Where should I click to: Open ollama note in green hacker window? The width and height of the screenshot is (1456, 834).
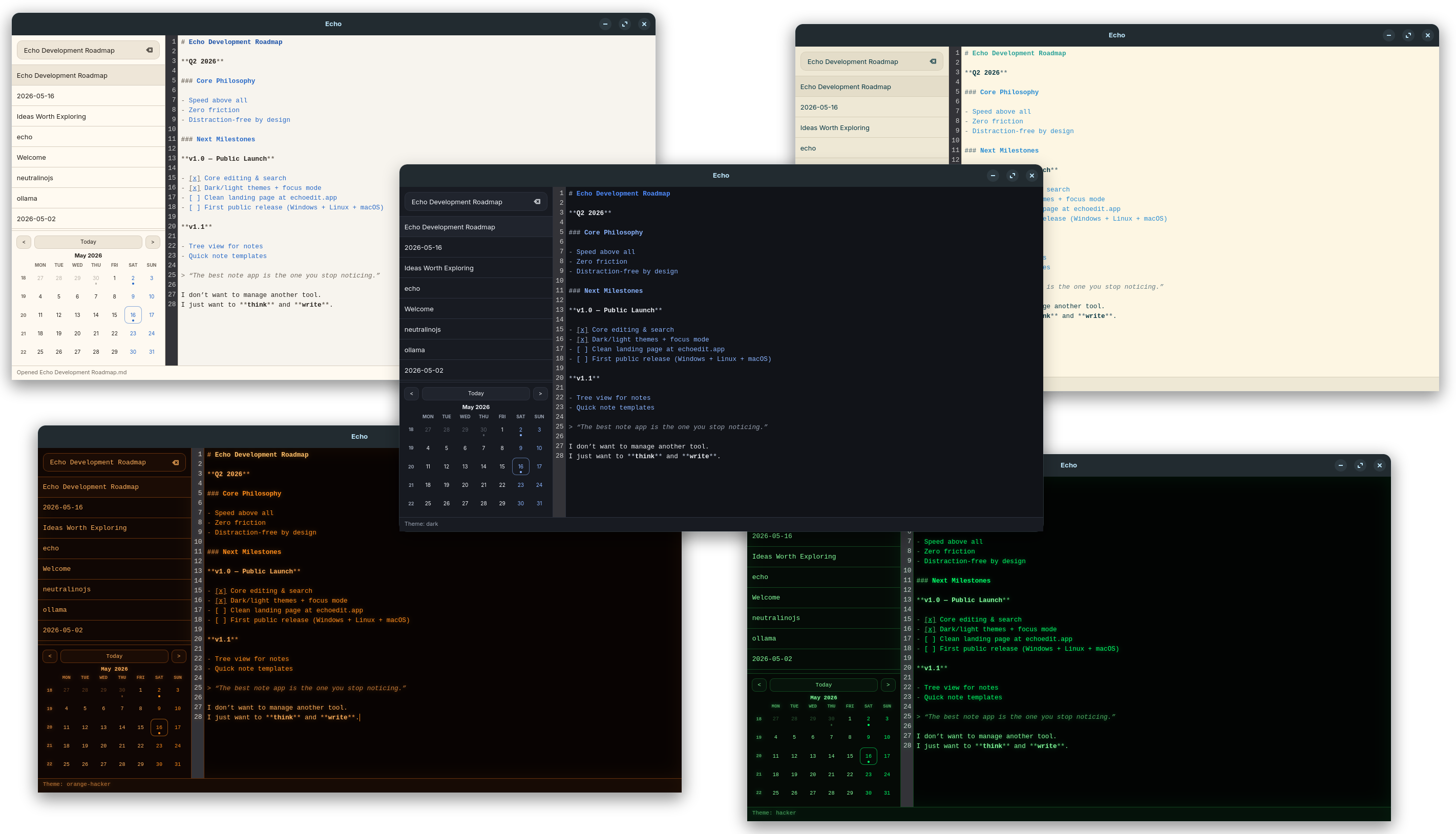(824, 638)
